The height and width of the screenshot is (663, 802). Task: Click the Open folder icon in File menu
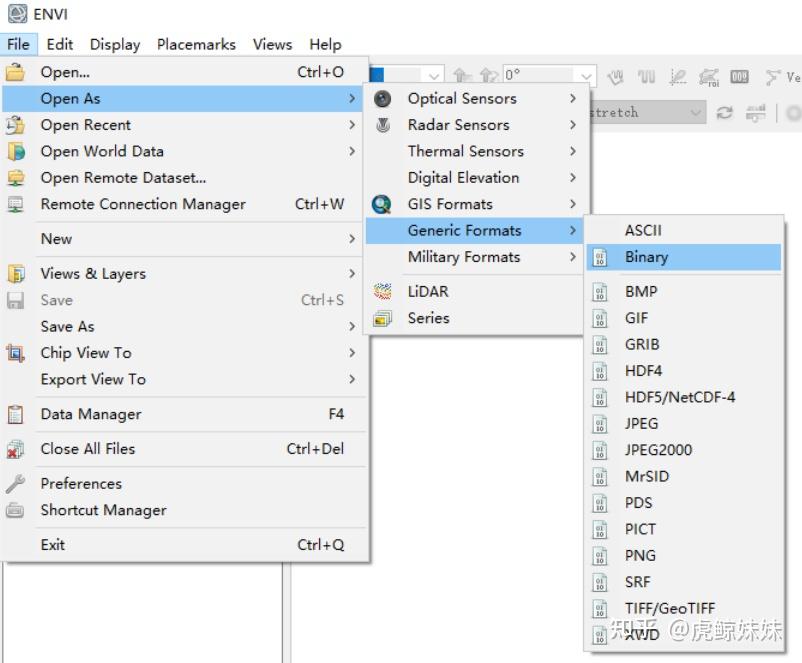(x=15, y=72)
